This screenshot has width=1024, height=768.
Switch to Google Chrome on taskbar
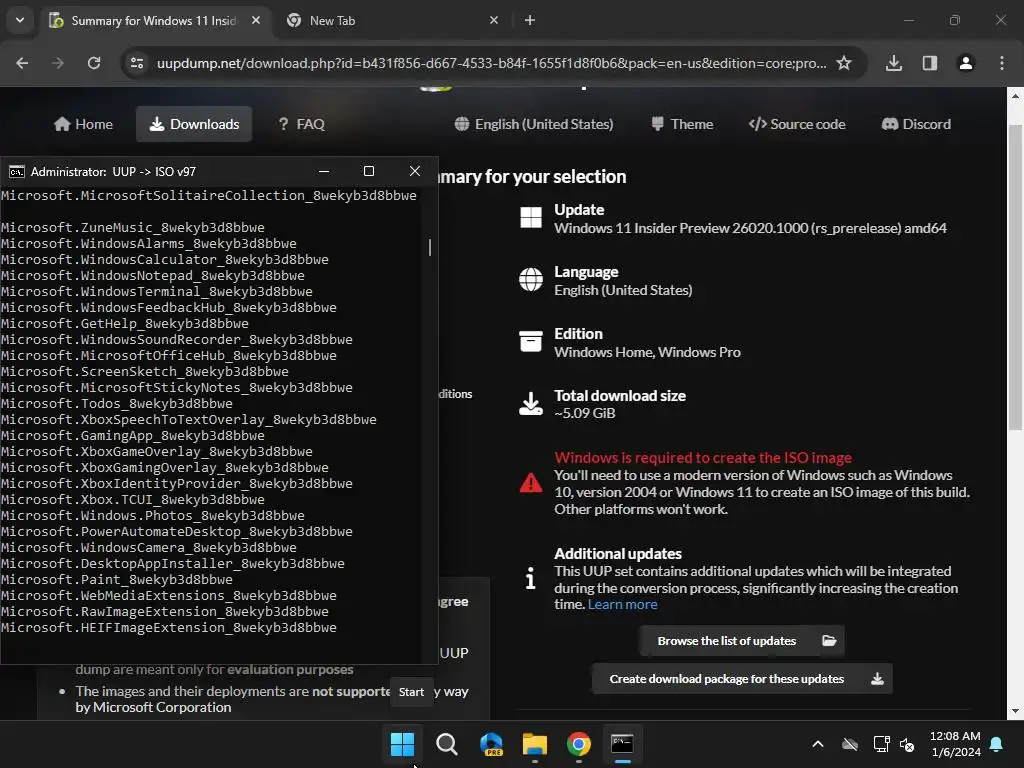click(579, 744)
